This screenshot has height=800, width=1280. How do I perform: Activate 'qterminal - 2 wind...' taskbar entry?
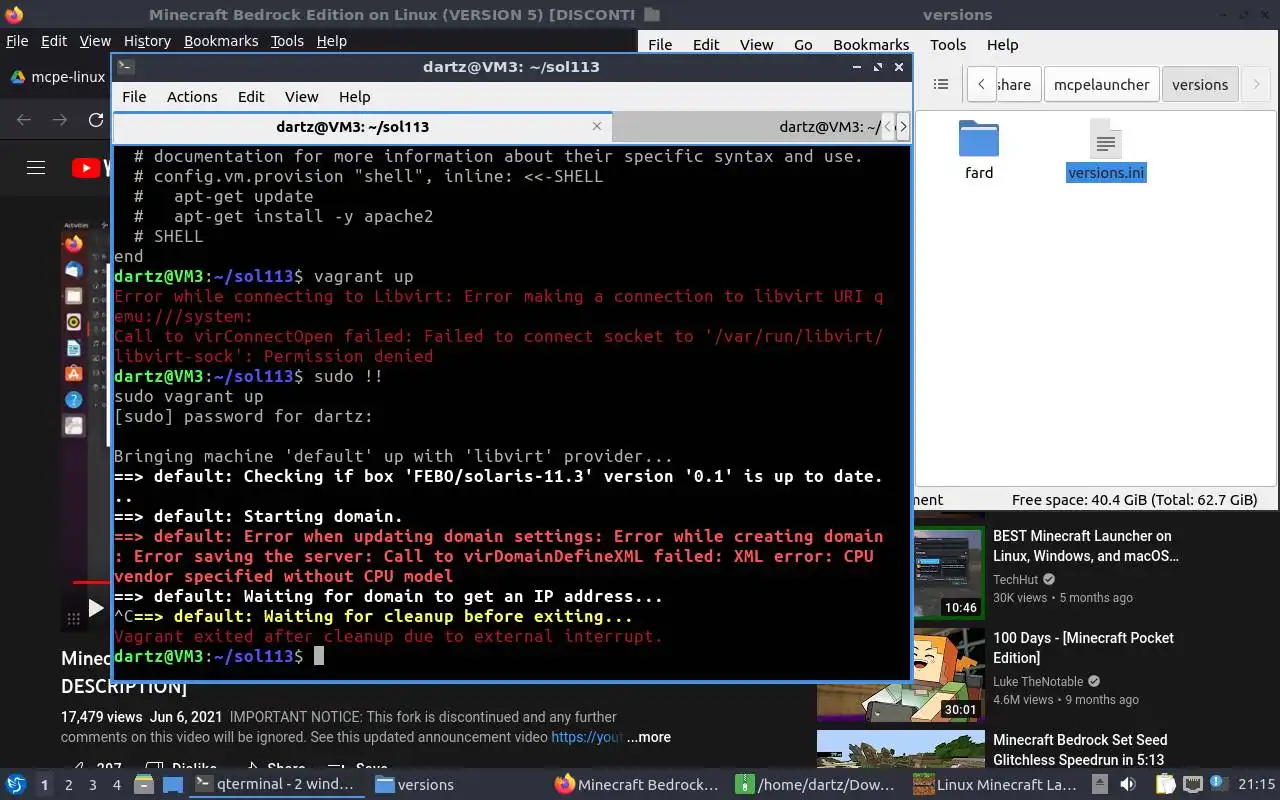[x=276, y=784]
